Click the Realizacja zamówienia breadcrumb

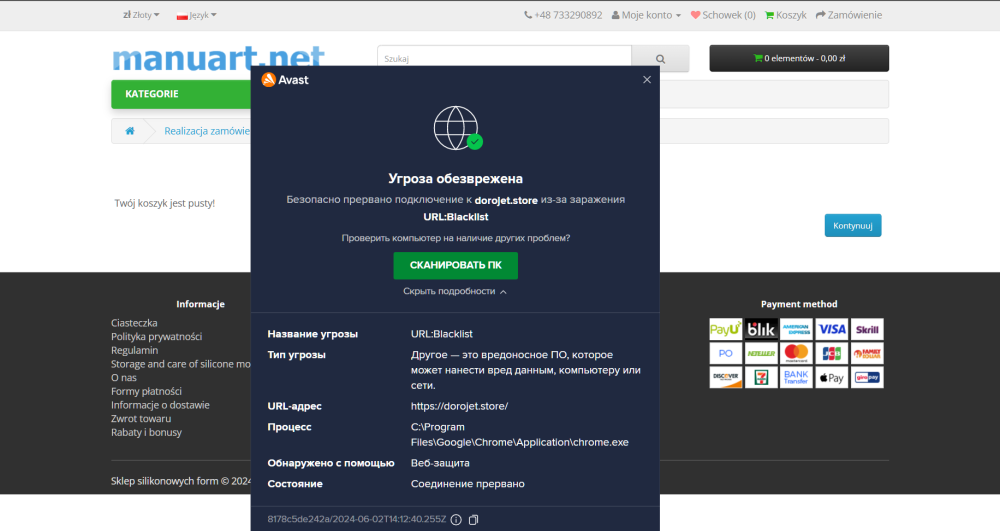[x=207, y=131]
